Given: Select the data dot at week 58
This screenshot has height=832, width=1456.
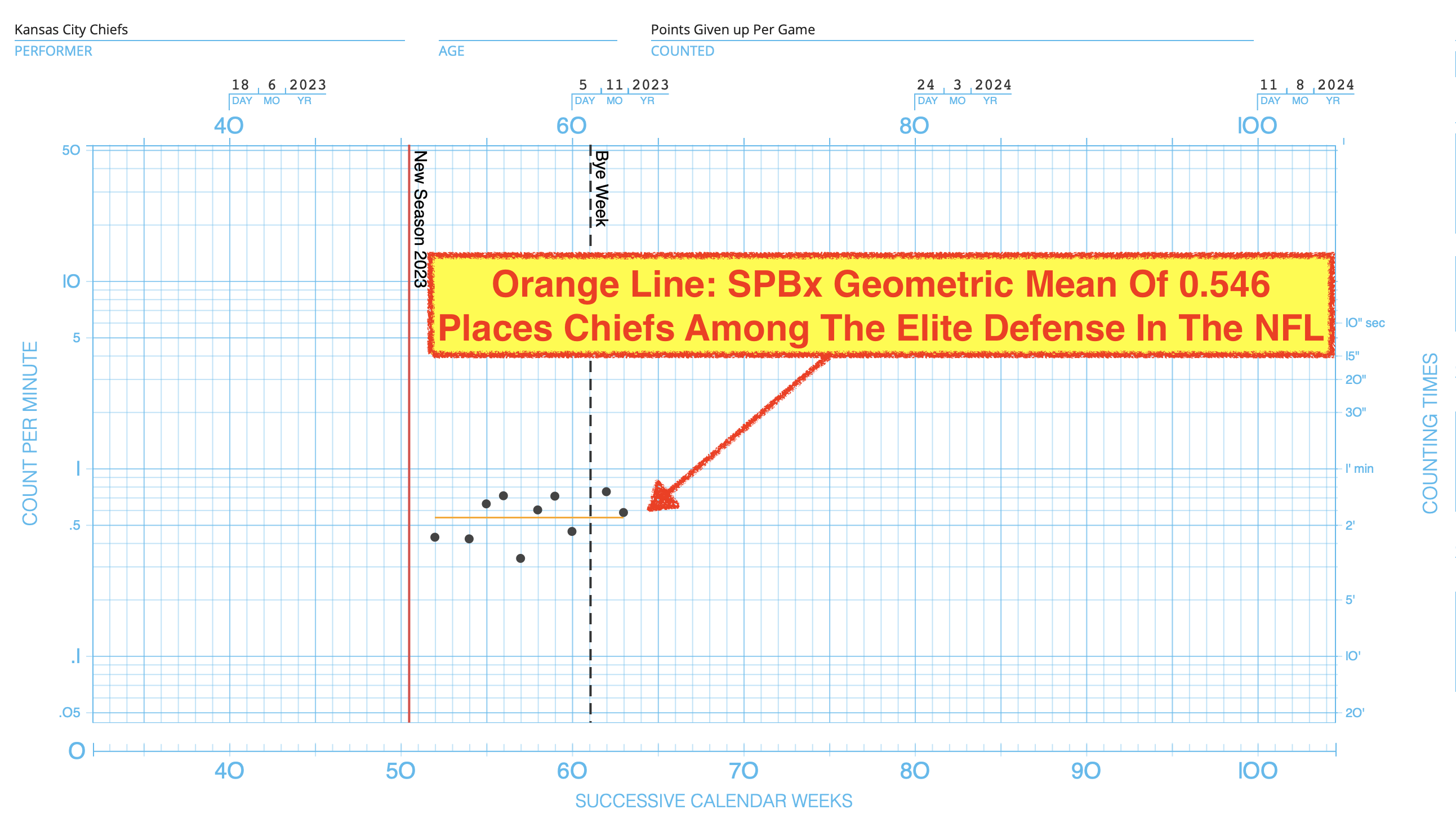Looking at the screenshot, I should [538, 509].
